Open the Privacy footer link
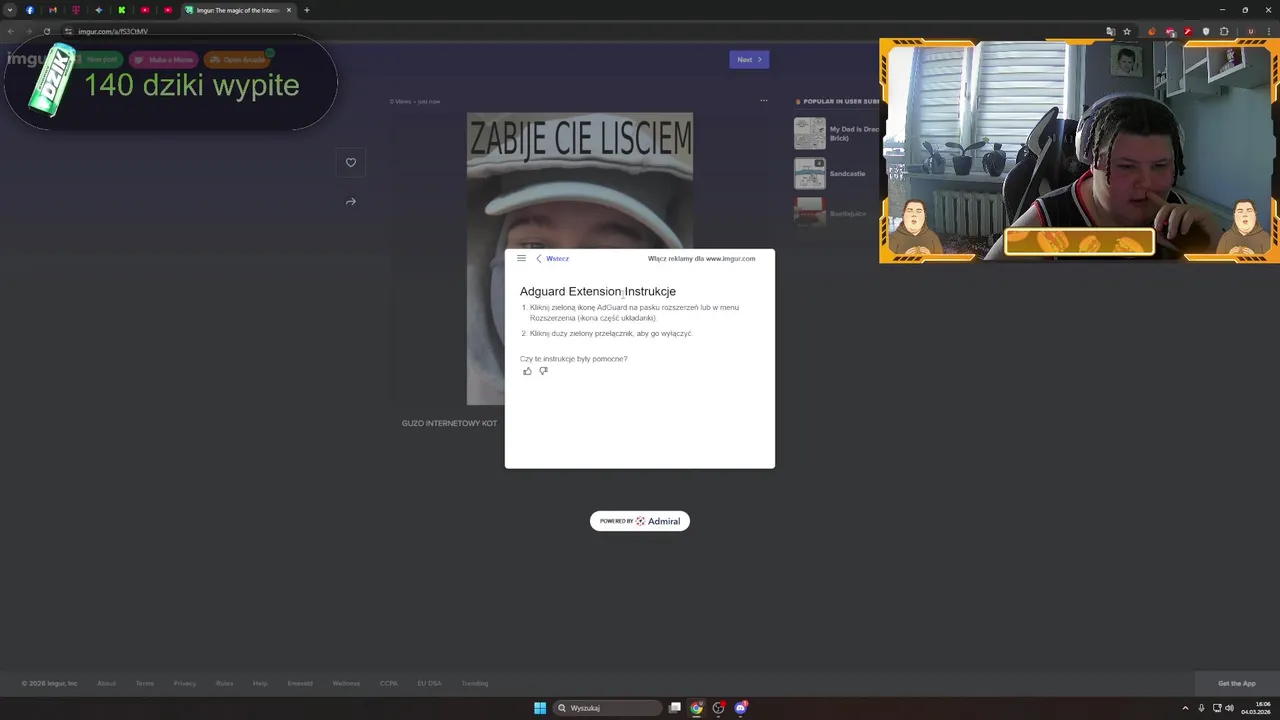This screenshot has height=720, width=1280. [185, 683]
